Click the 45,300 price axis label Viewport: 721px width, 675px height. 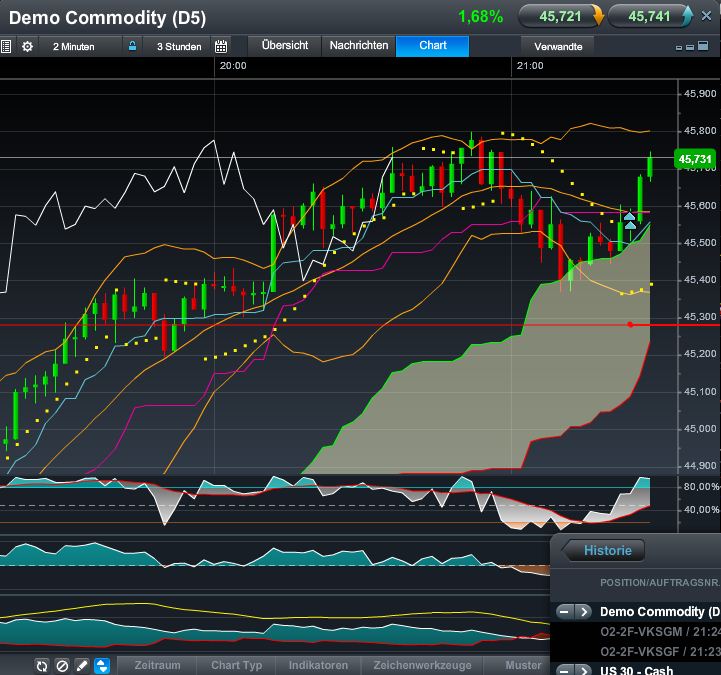coord(700,317)
